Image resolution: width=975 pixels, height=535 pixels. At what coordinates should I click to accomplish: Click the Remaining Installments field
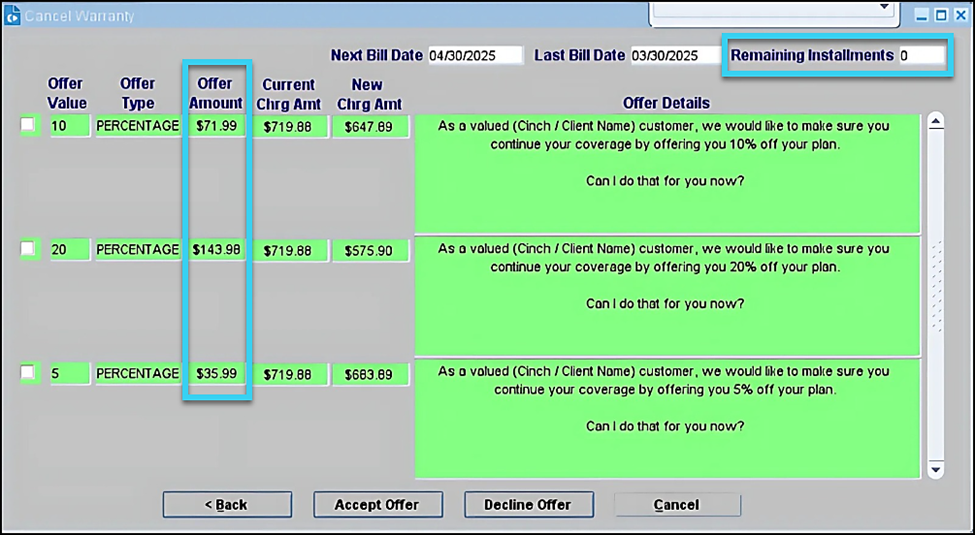click(920, 56)
